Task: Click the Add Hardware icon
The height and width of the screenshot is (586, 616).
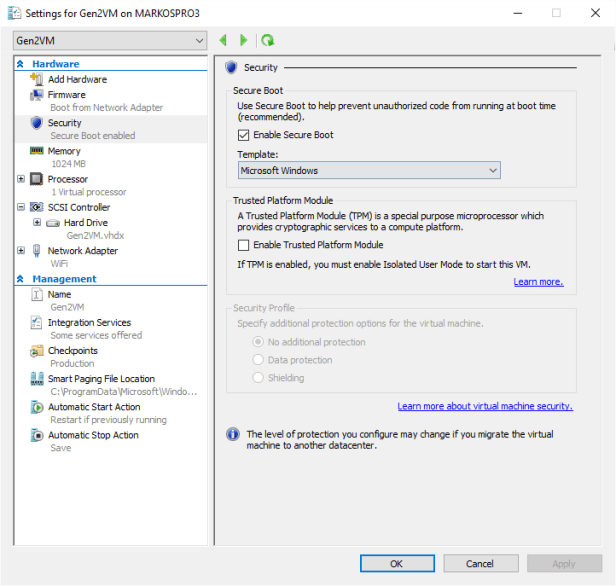Action: pyautogui.click(x=37, y=79)
